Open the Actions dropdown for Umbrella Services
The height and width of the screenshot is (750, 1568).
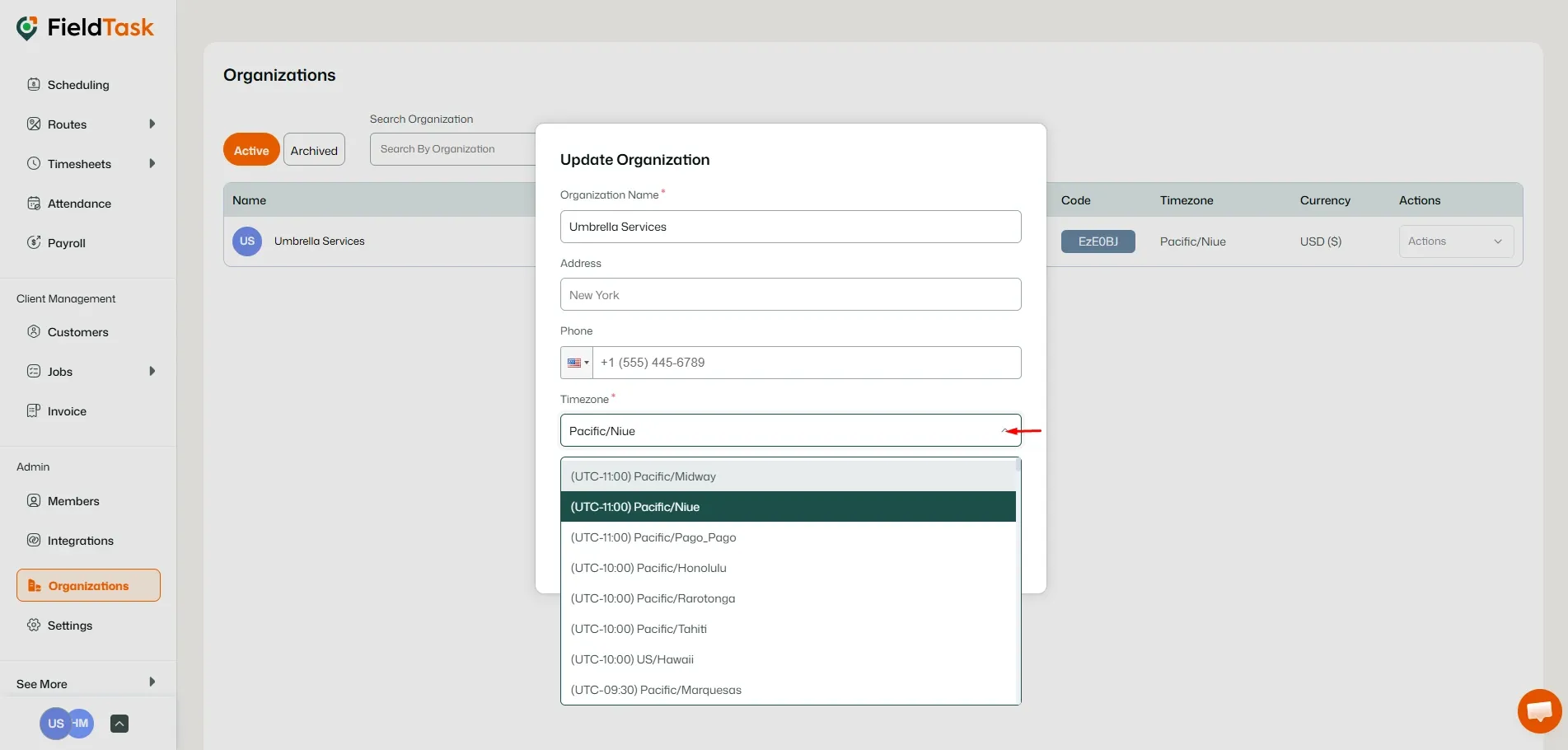click(1456, 241)
